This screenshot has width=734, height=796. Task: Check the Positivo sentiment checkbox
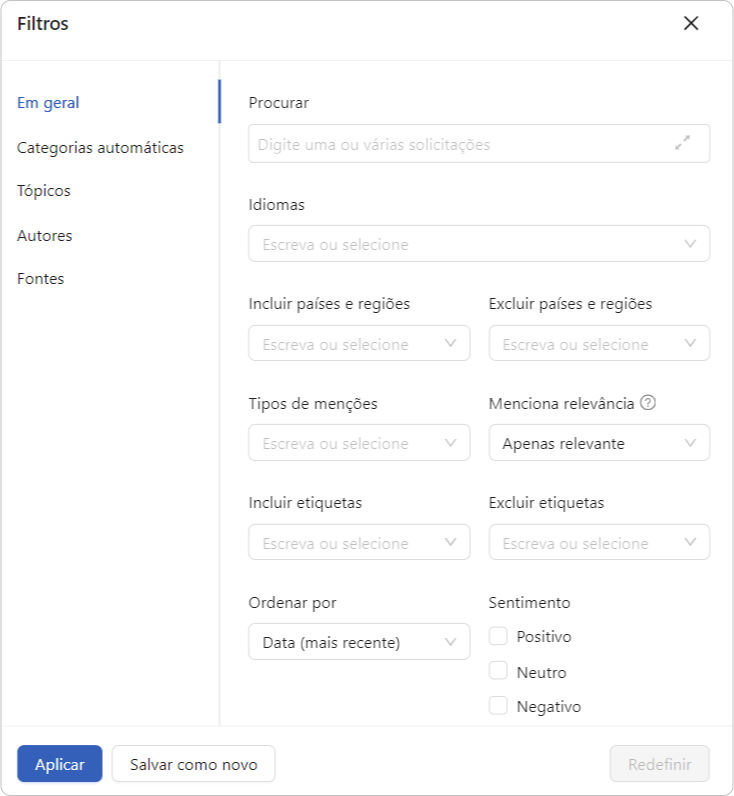[498, 636]
